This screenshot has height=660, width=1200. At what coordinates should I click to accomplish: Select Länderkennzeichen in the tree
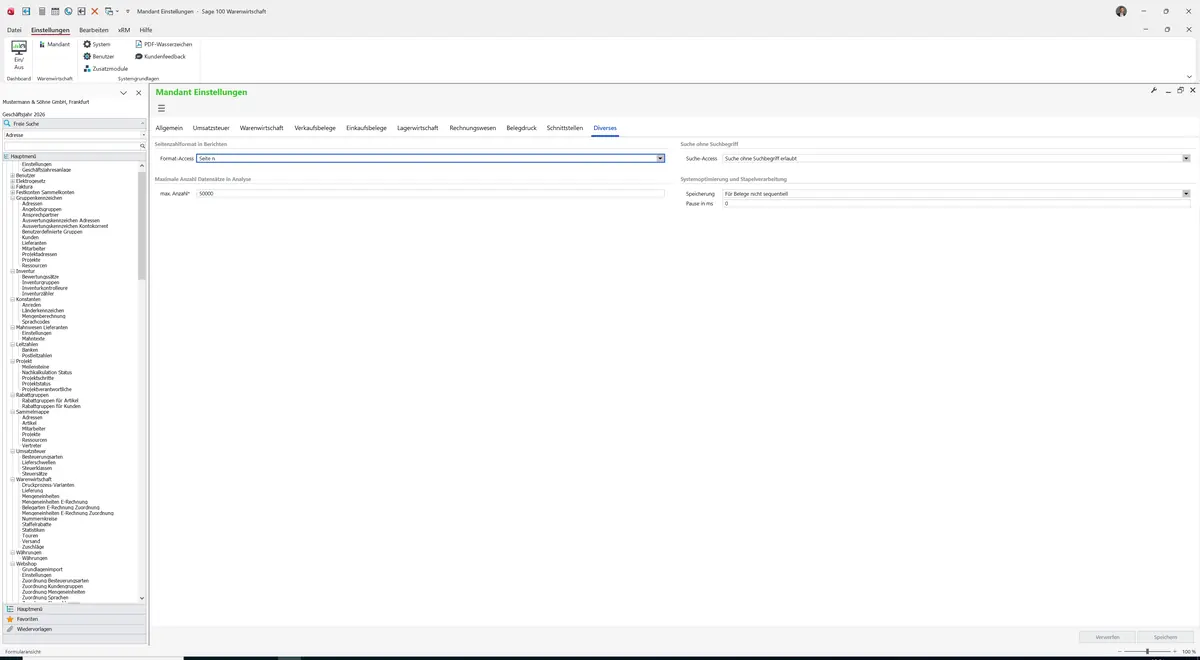pos(44,310)
